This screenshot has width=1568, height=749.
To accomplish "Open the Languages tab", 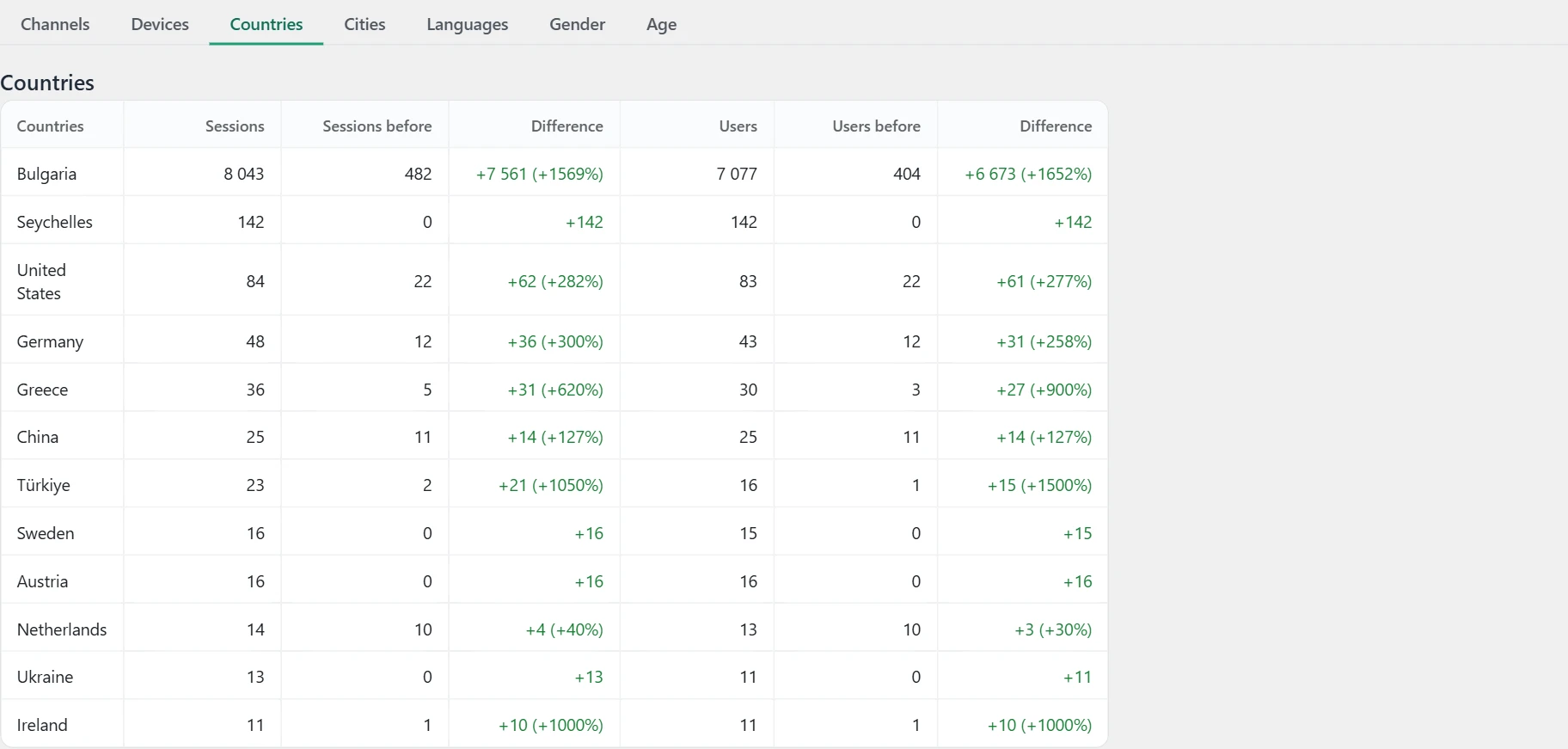I will 468,24.
